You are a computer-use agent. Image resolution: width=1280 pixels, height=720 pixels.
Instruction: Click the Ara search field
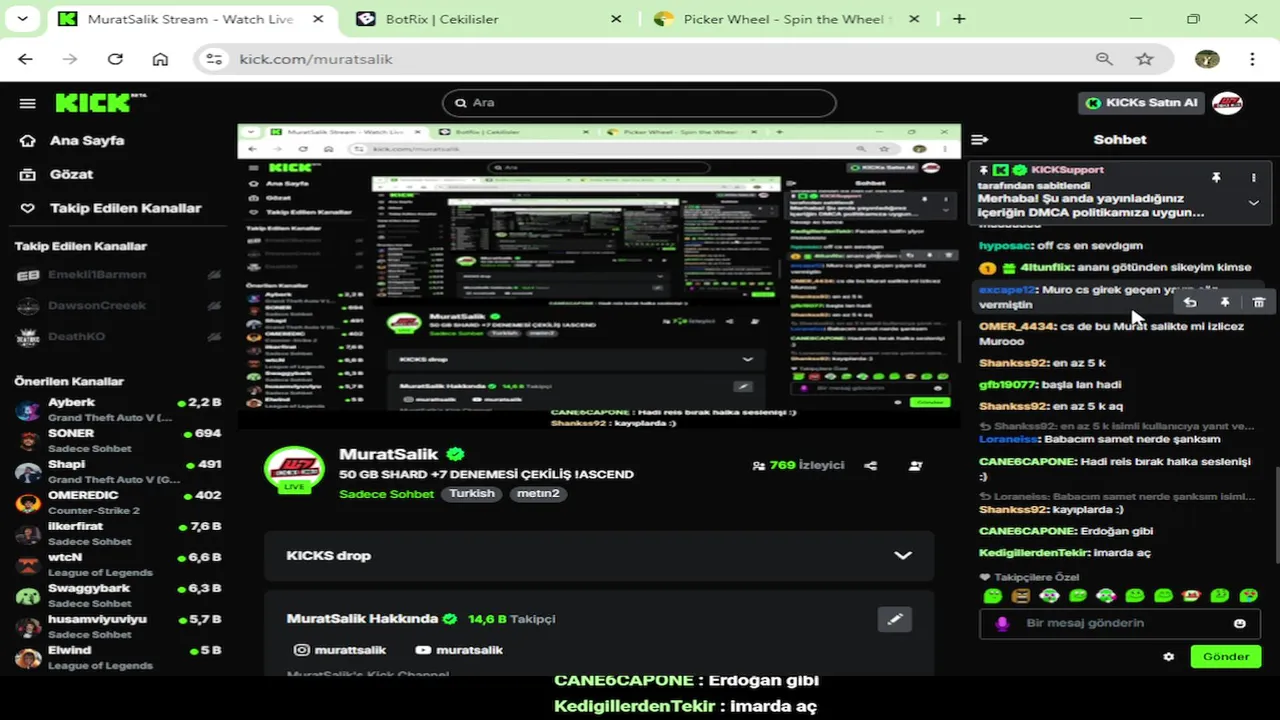pos(639,103)
